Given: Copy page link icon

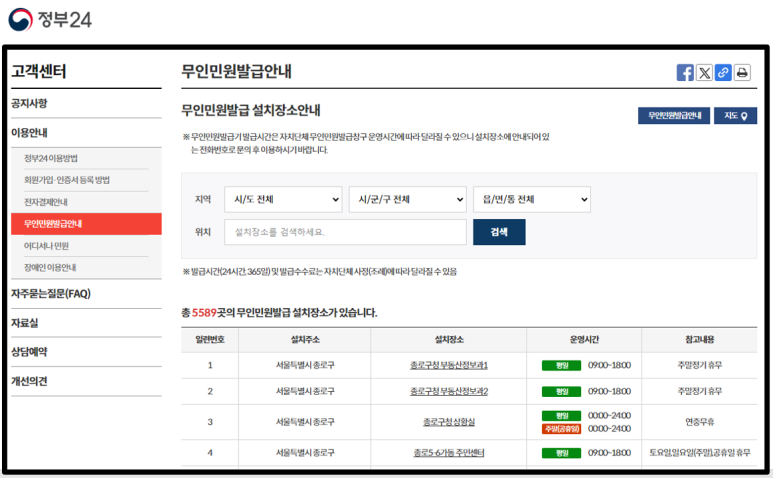Looking at the screenshot, I should (x=723, y=72).
